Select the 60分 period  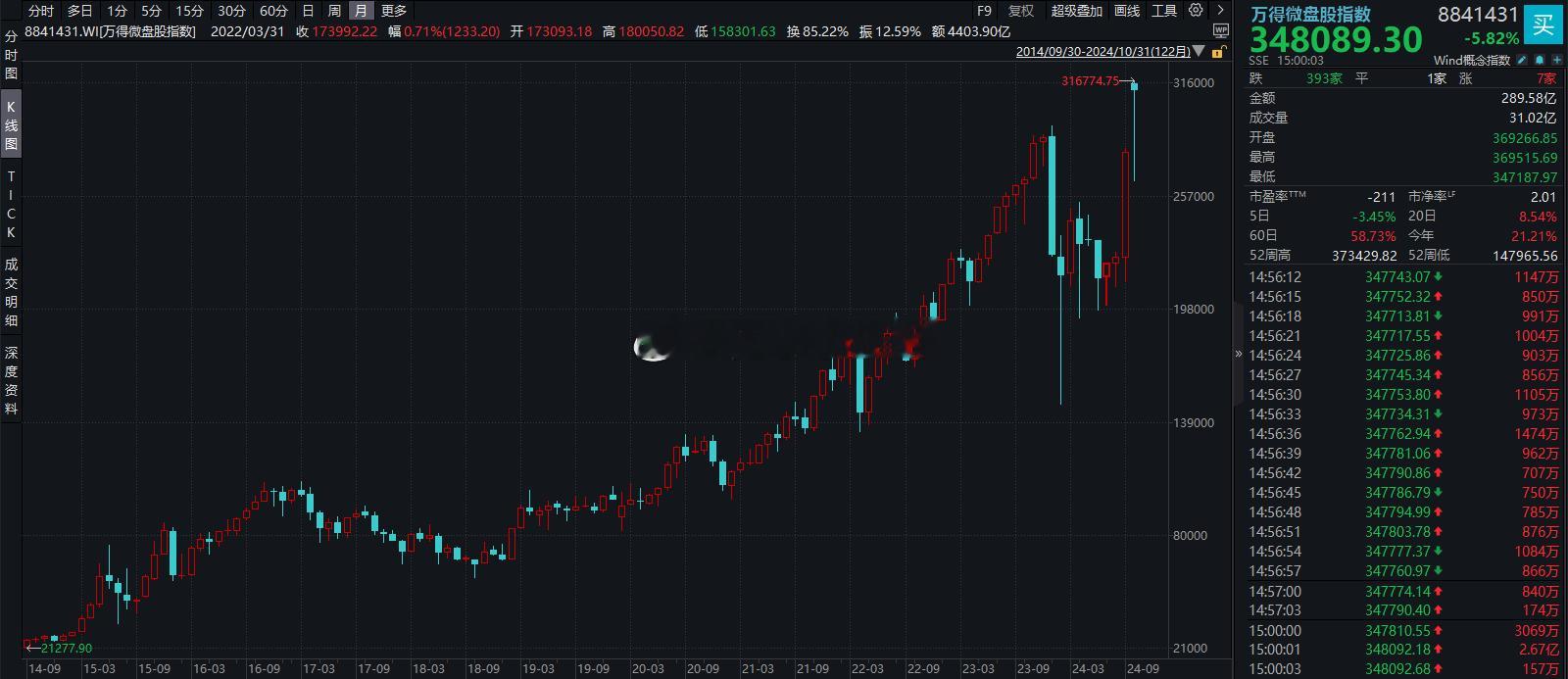tap(273, 11)
